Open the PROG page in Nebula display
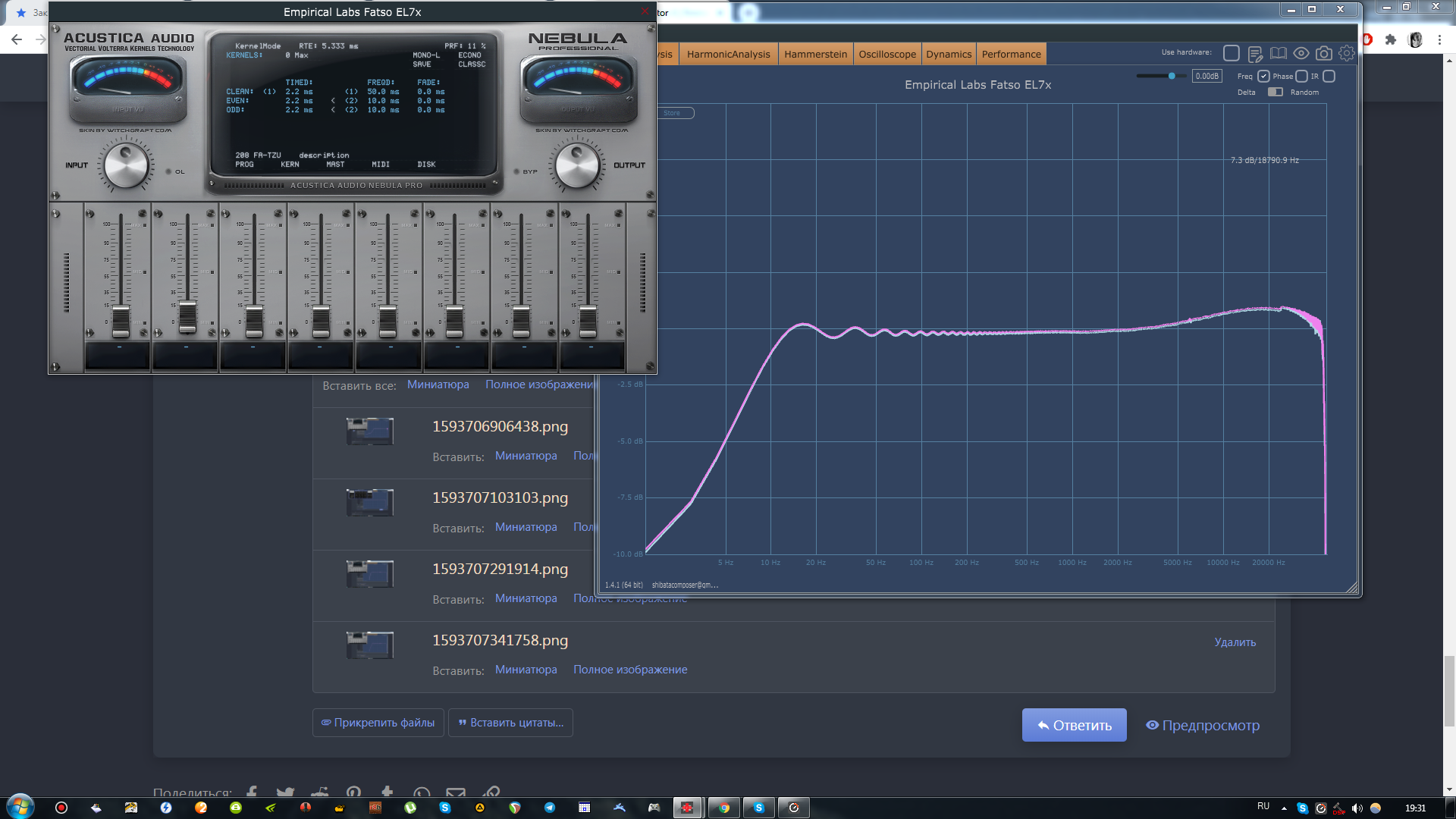Image resolution: width=1456 pixels, height=819 pixels. tap(244, 165)
